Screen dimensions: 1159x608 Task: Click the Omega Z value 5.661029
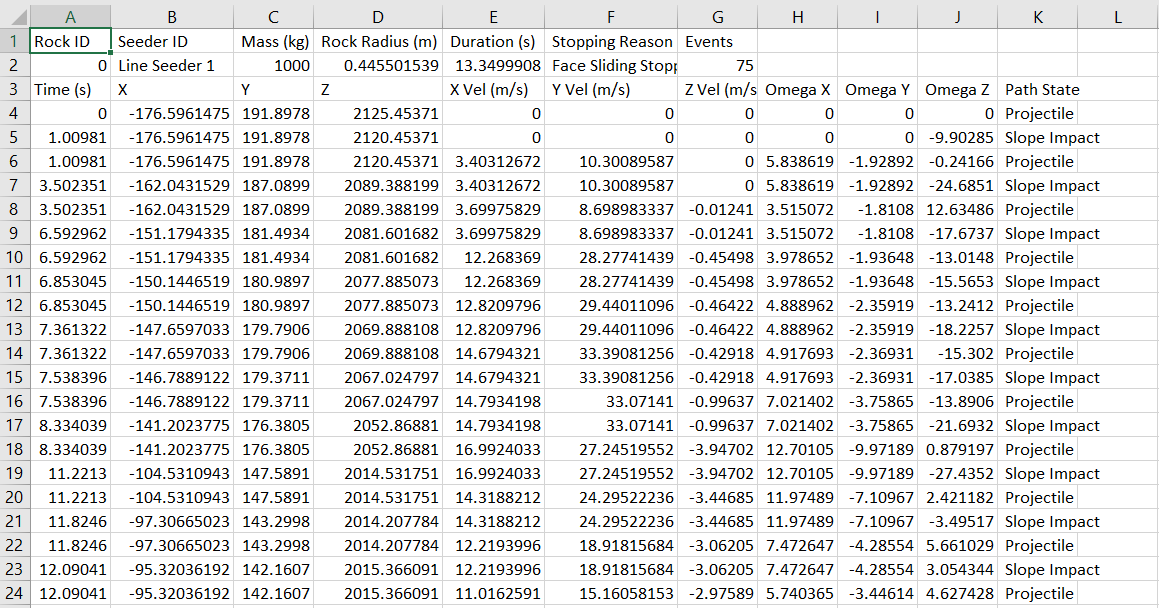957,545
